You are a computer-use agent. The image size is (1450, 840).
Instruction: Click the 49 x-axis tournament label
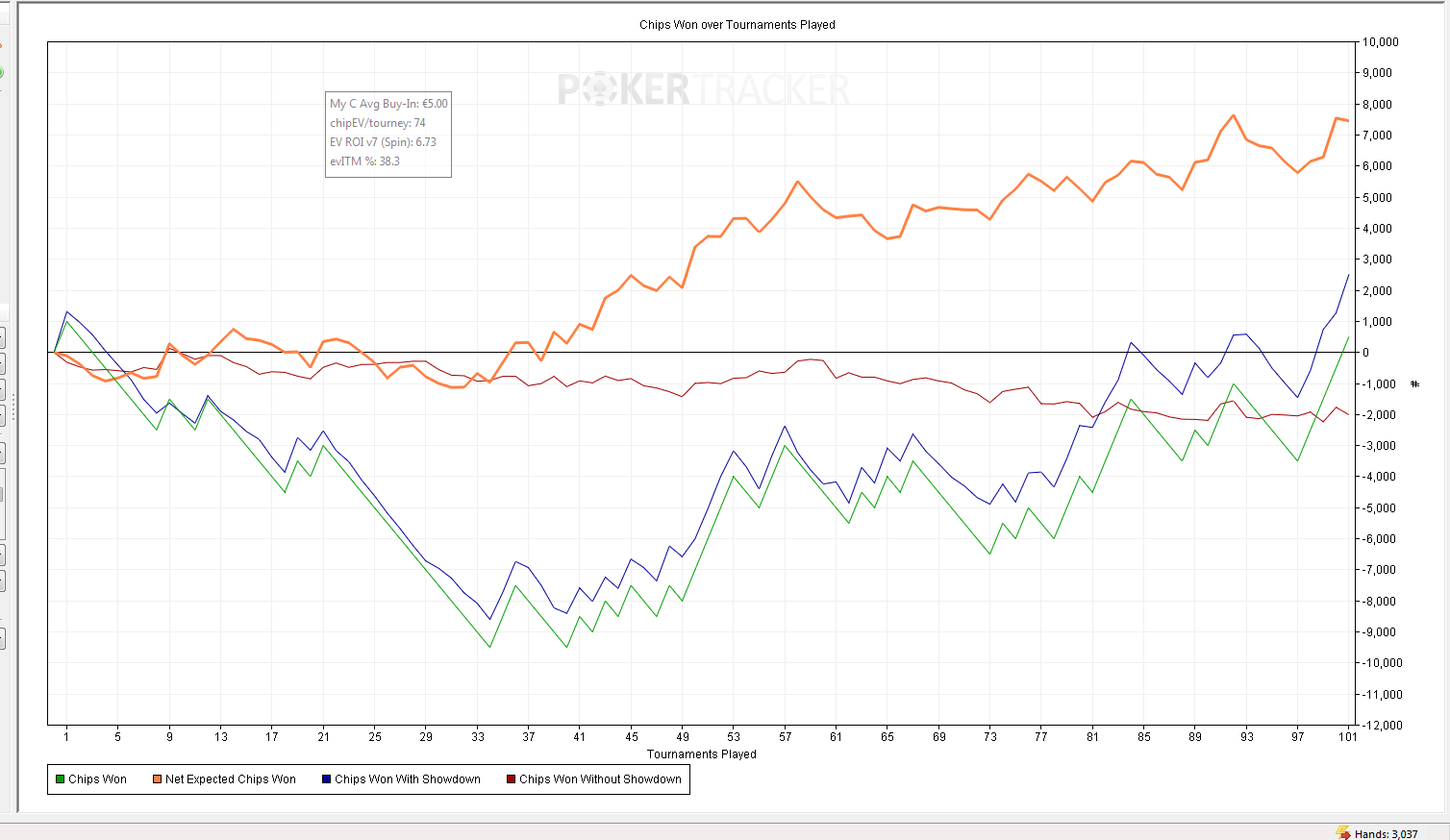[683, 737]
